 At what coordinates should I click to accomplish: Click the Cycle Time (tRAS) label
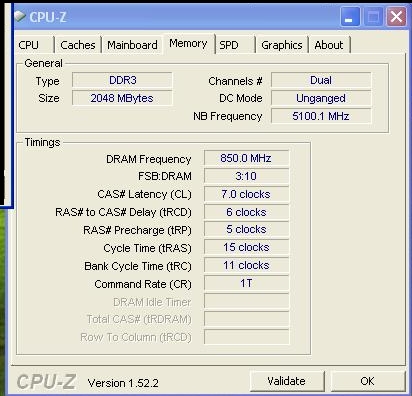147,248
